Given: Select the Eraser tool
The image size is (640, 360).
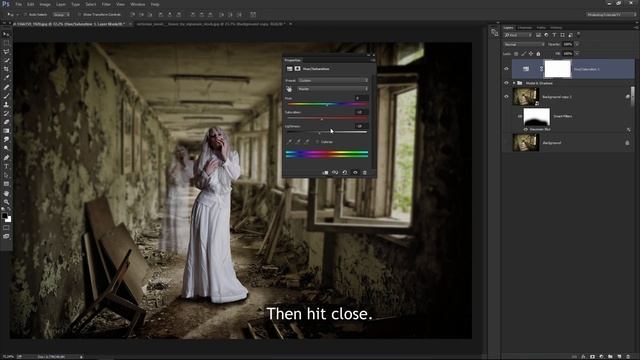Looking at the screenshot, I should pos(6,122).
